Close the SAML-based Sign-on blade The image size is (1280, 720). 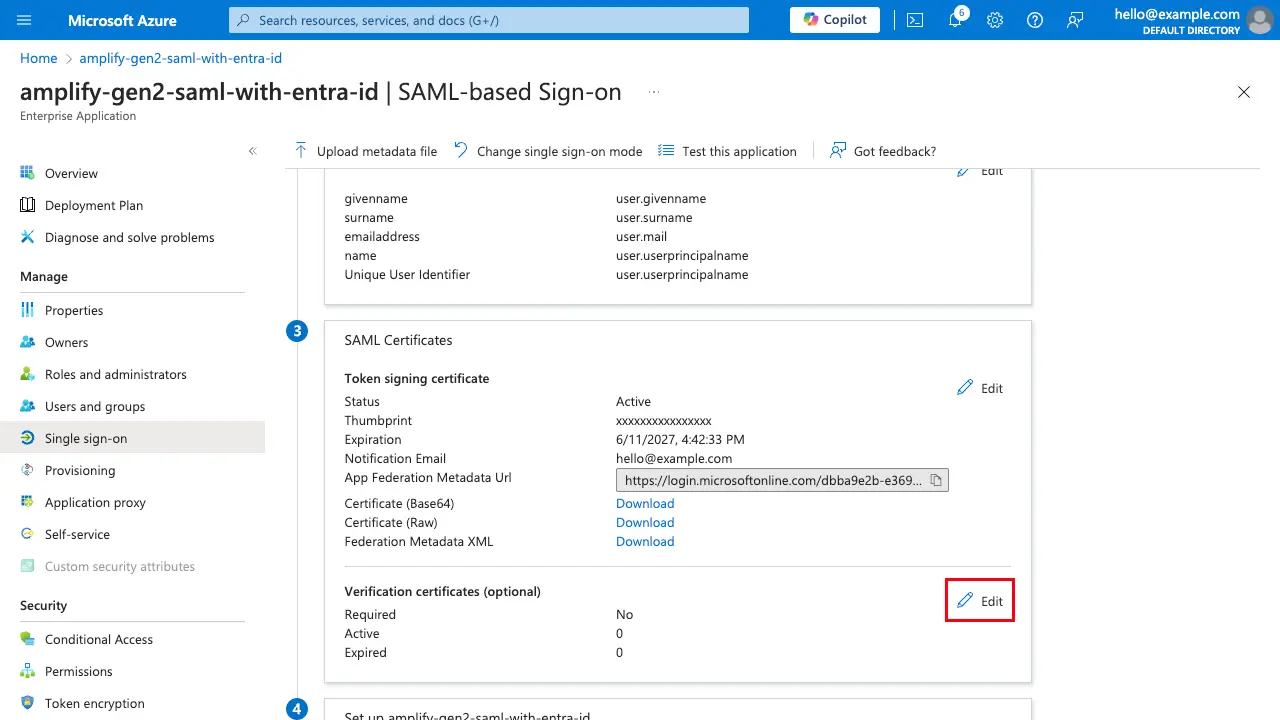pyautogui.click(x=1244, y=92)
